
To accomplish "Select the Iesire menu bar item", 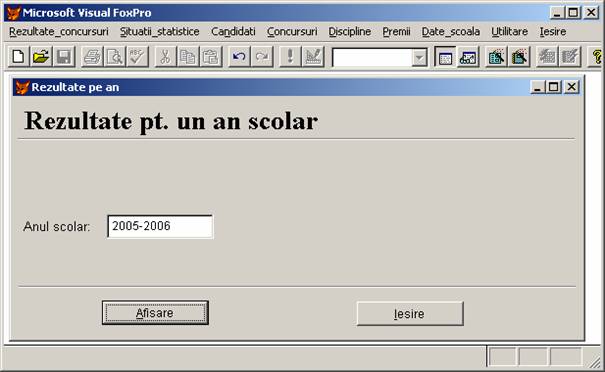I will (x=553, y=32).
